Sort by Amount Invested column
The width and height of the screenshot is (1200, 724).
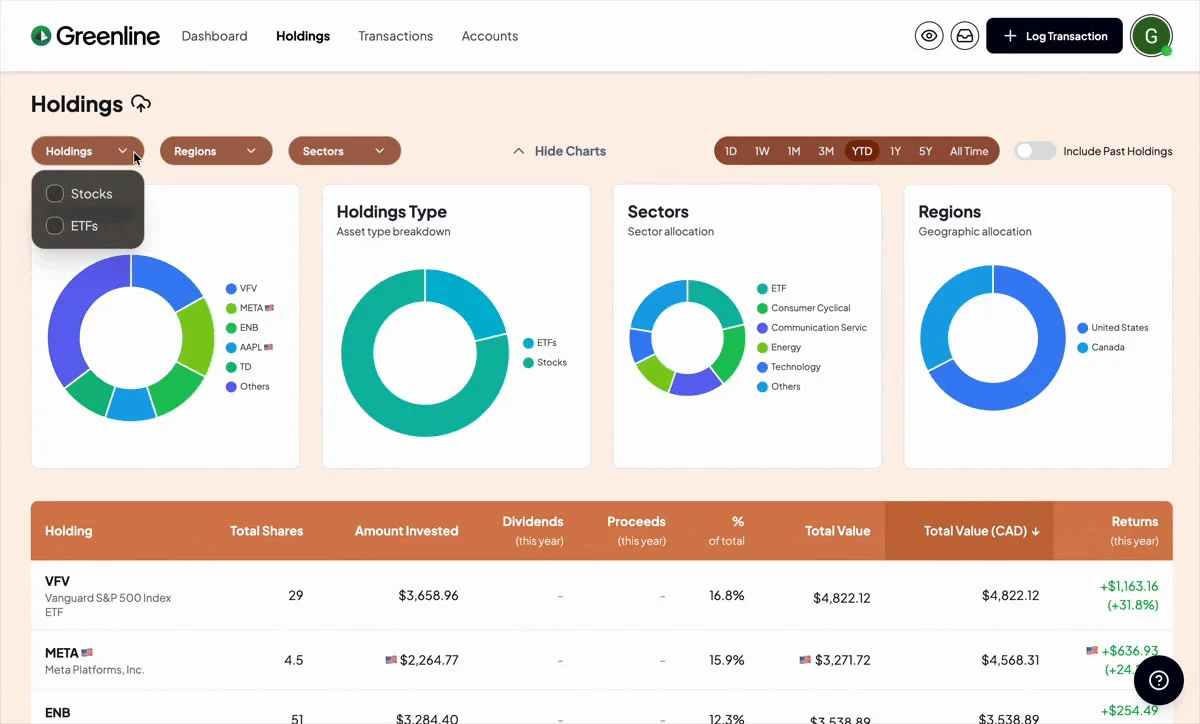click(406, 531)
